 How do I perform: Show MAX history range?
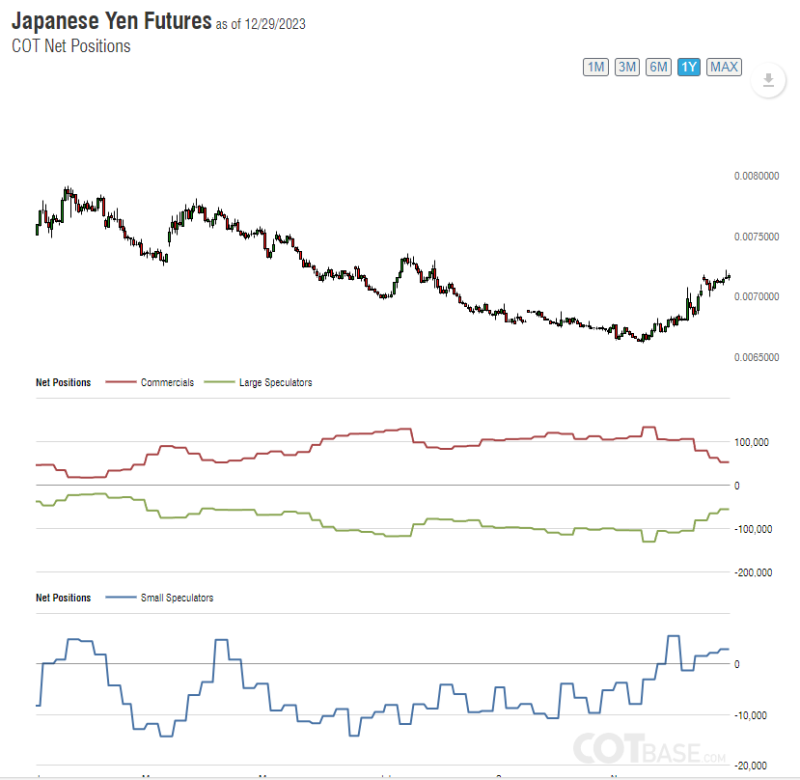pos(723,67)
